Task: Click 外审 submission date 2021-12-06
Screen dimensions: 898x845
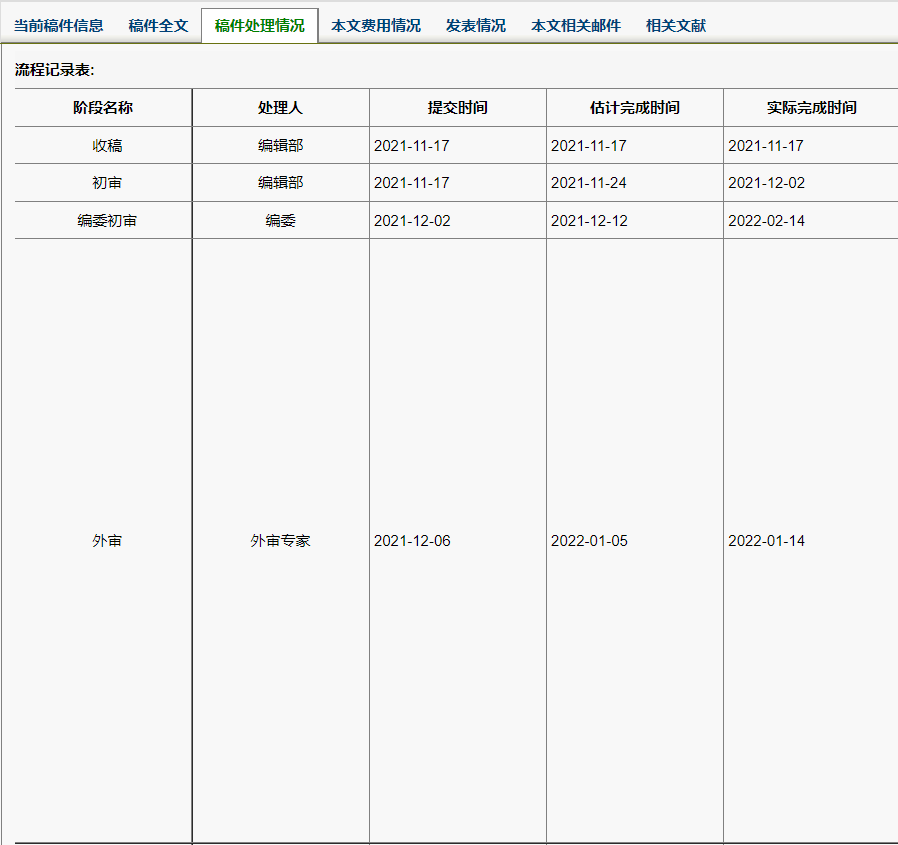Action: [412, 541]
